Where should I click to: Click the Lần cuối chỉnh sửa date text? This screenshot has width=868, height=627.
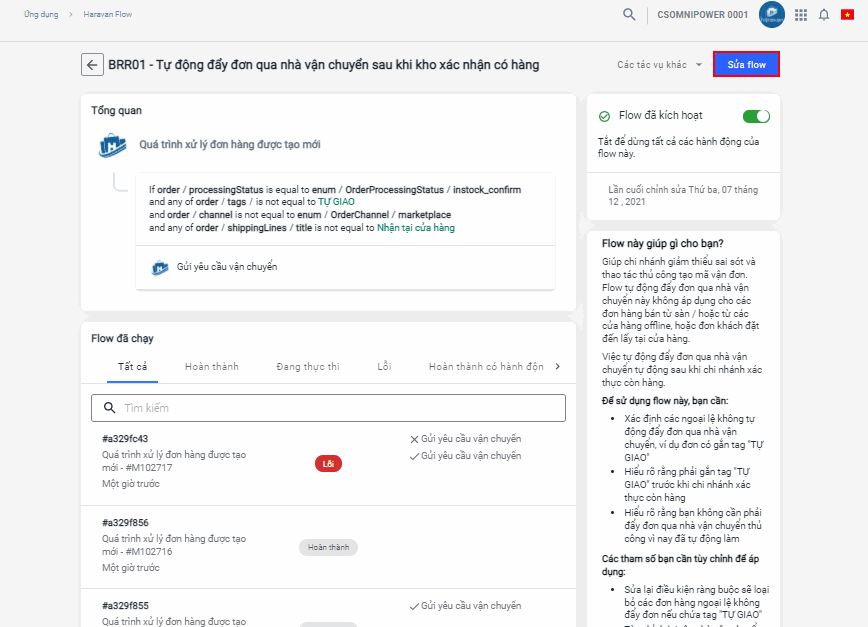click(683, 196)
